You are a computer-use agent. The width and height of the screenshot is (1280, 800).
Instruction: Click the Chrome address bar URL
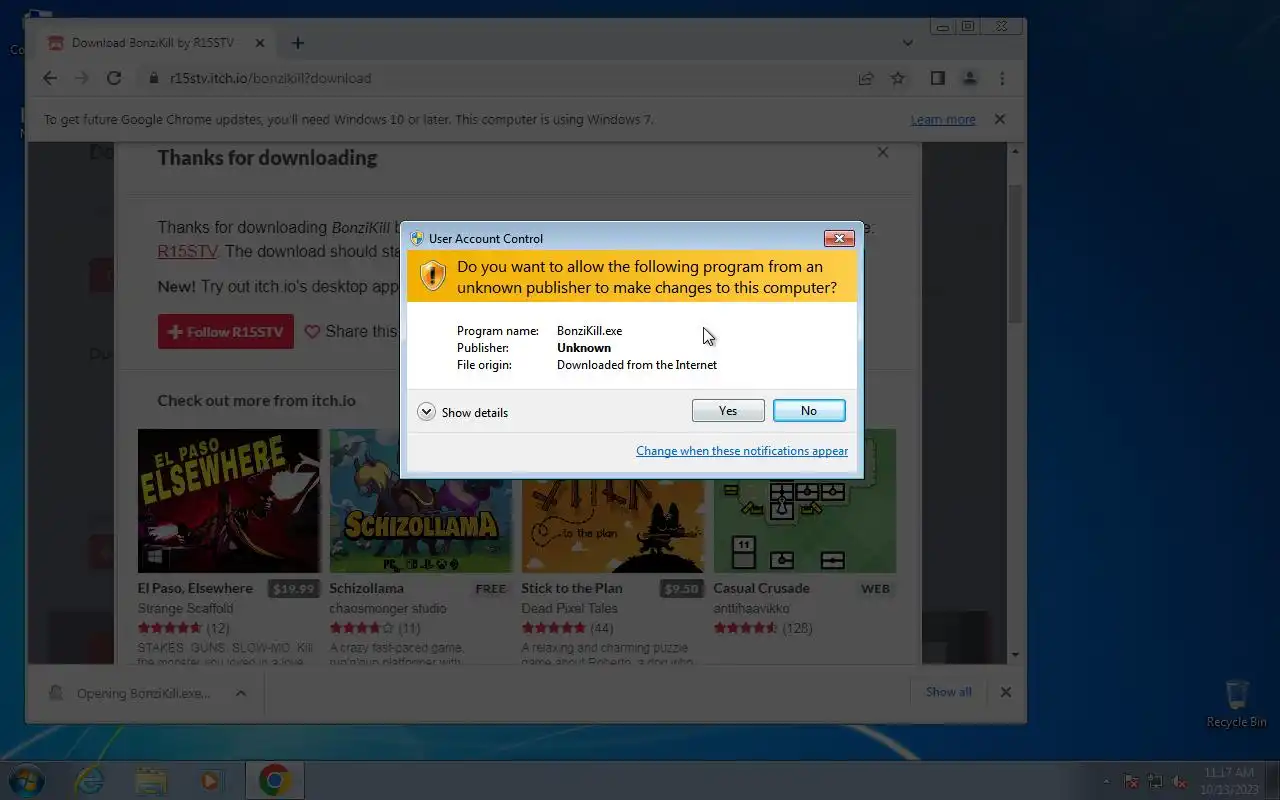pos(270,78)
